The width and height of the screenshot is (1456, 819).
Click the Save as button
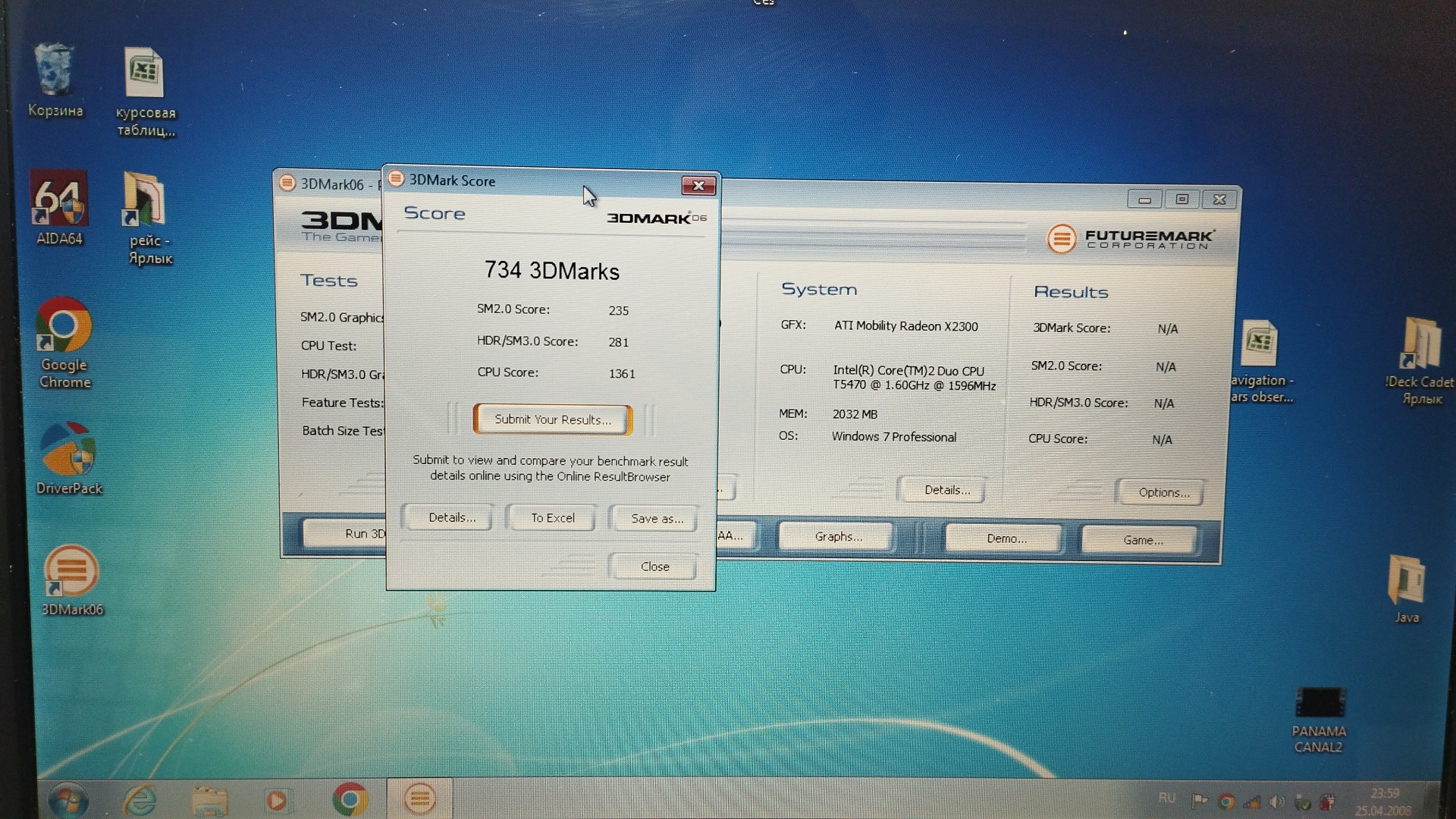click(x=656, y=519)
